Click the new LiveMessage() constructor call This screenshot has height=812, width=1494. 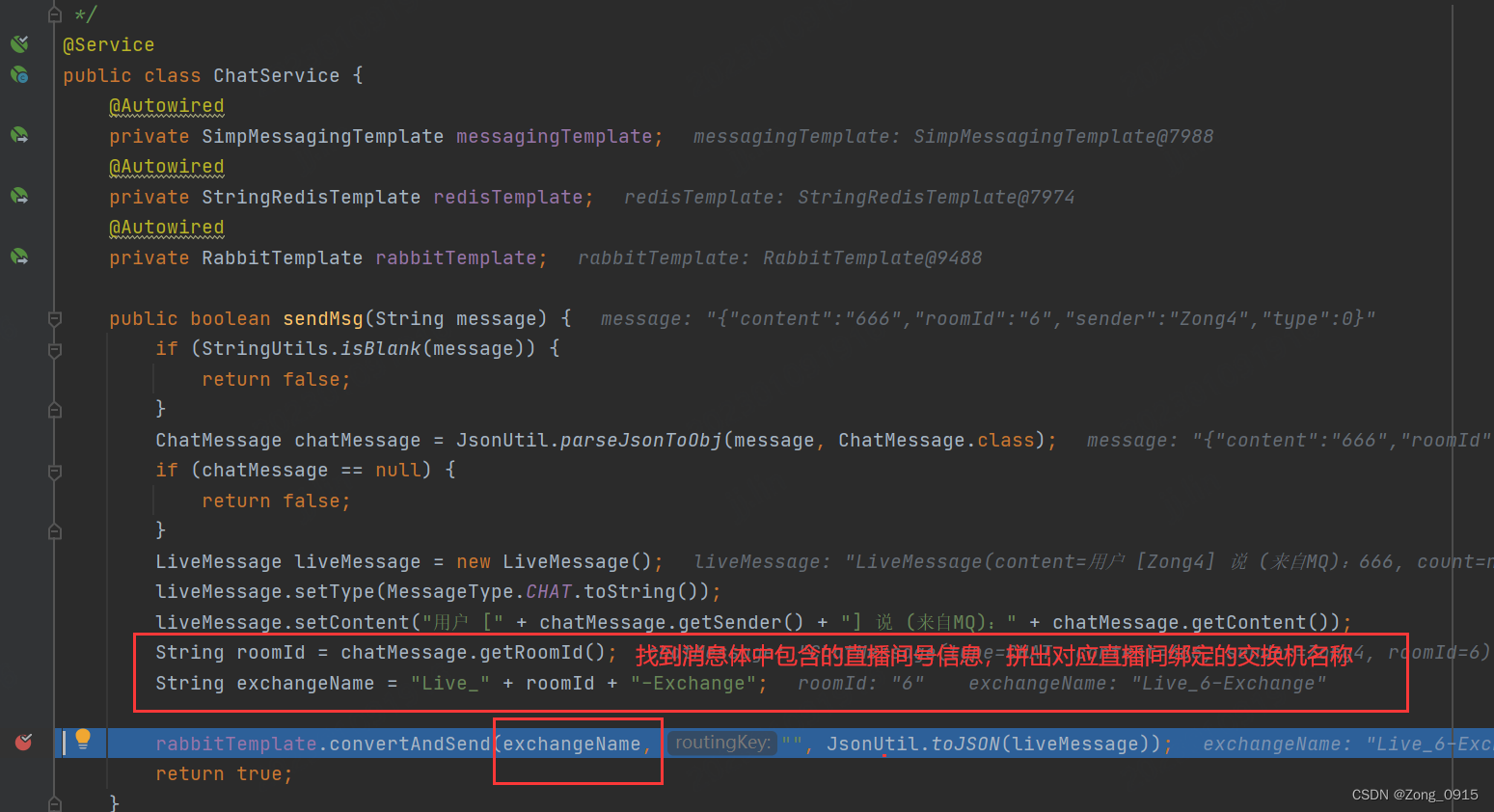click(555, 561)
